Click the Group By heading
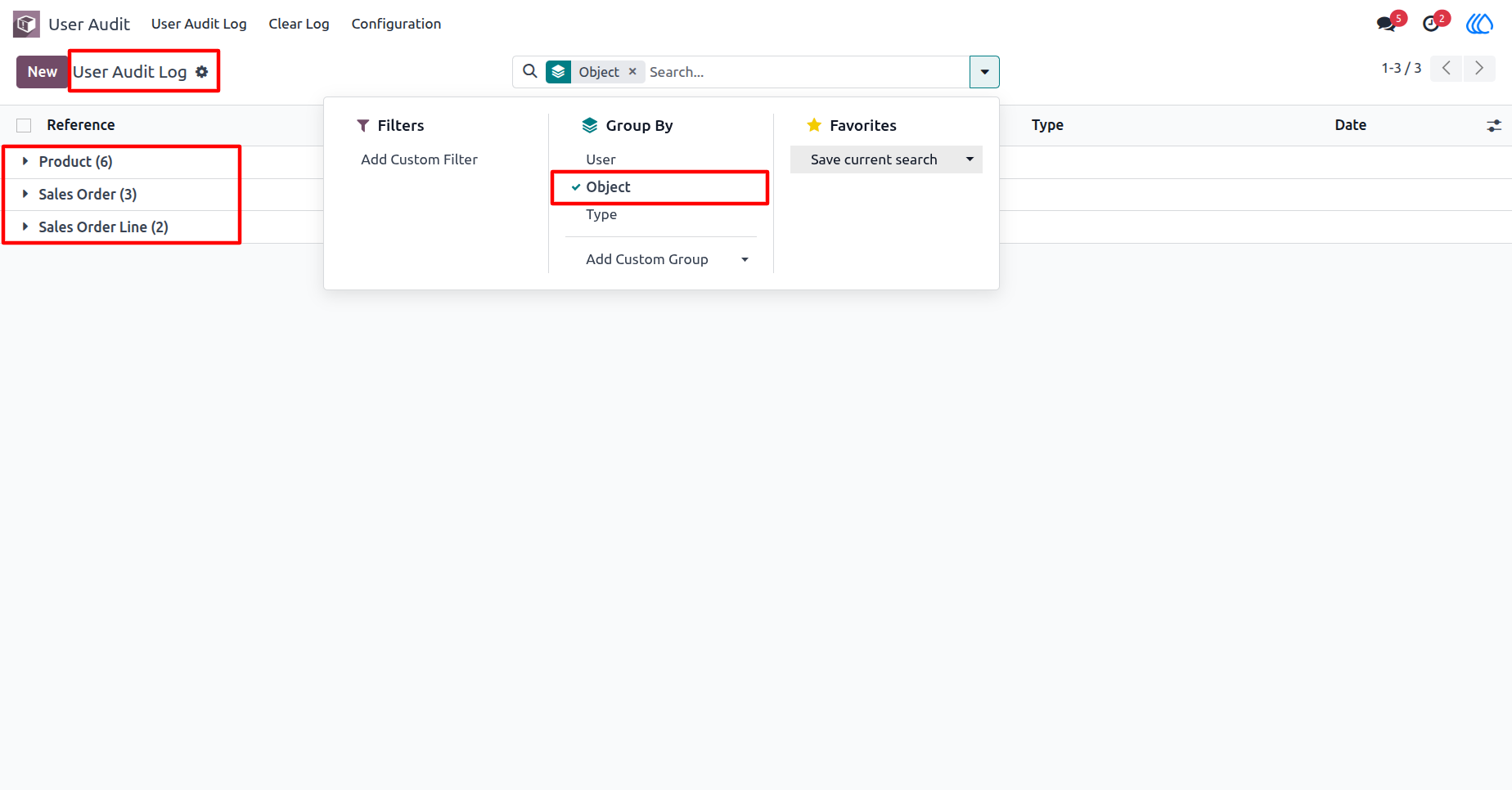The image size is (1512, 790). 628,126
